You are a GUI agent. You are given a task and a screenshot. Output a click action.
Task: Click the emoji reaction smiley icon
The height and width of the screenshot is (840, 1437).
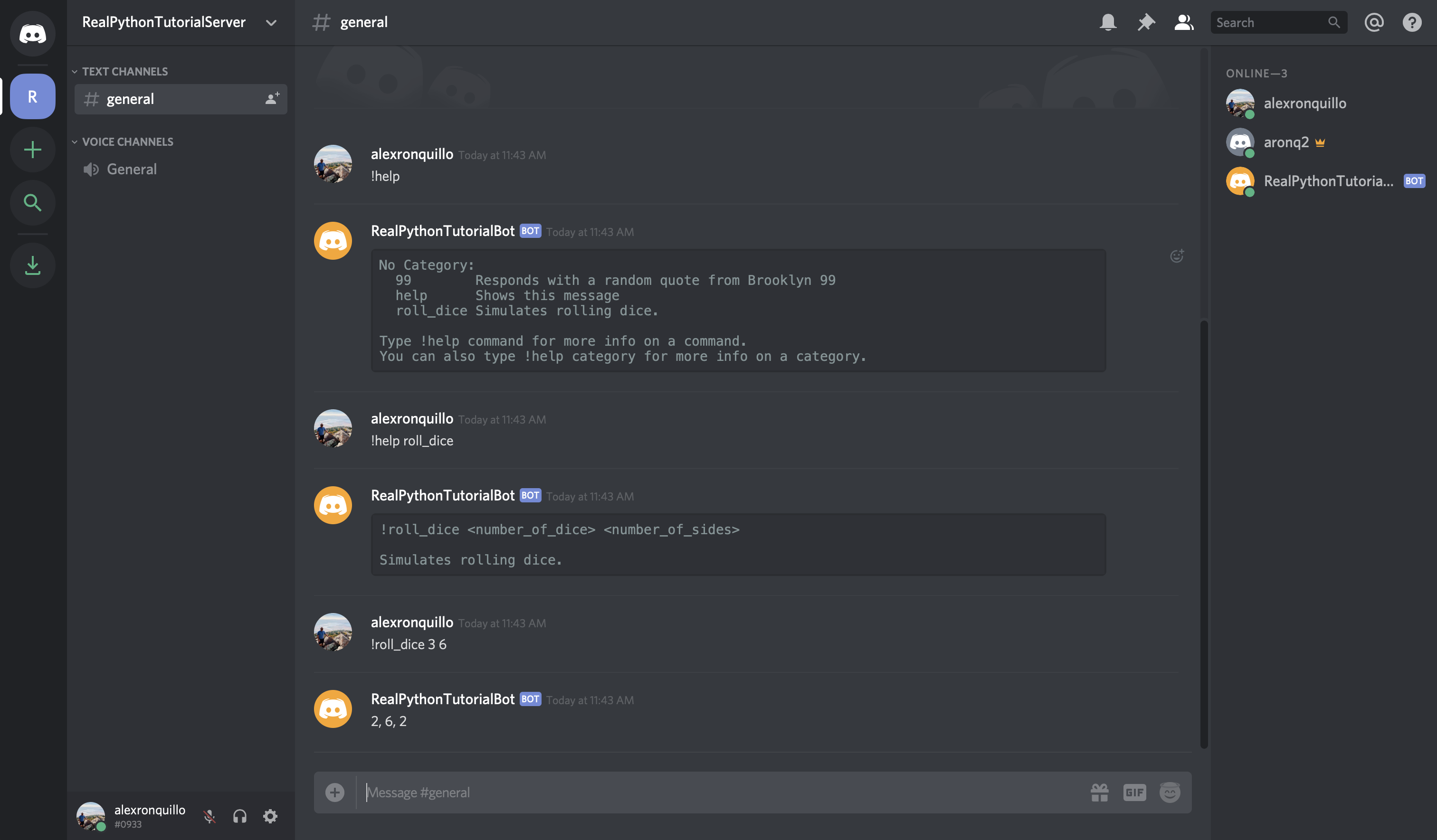pos(1177,256)
